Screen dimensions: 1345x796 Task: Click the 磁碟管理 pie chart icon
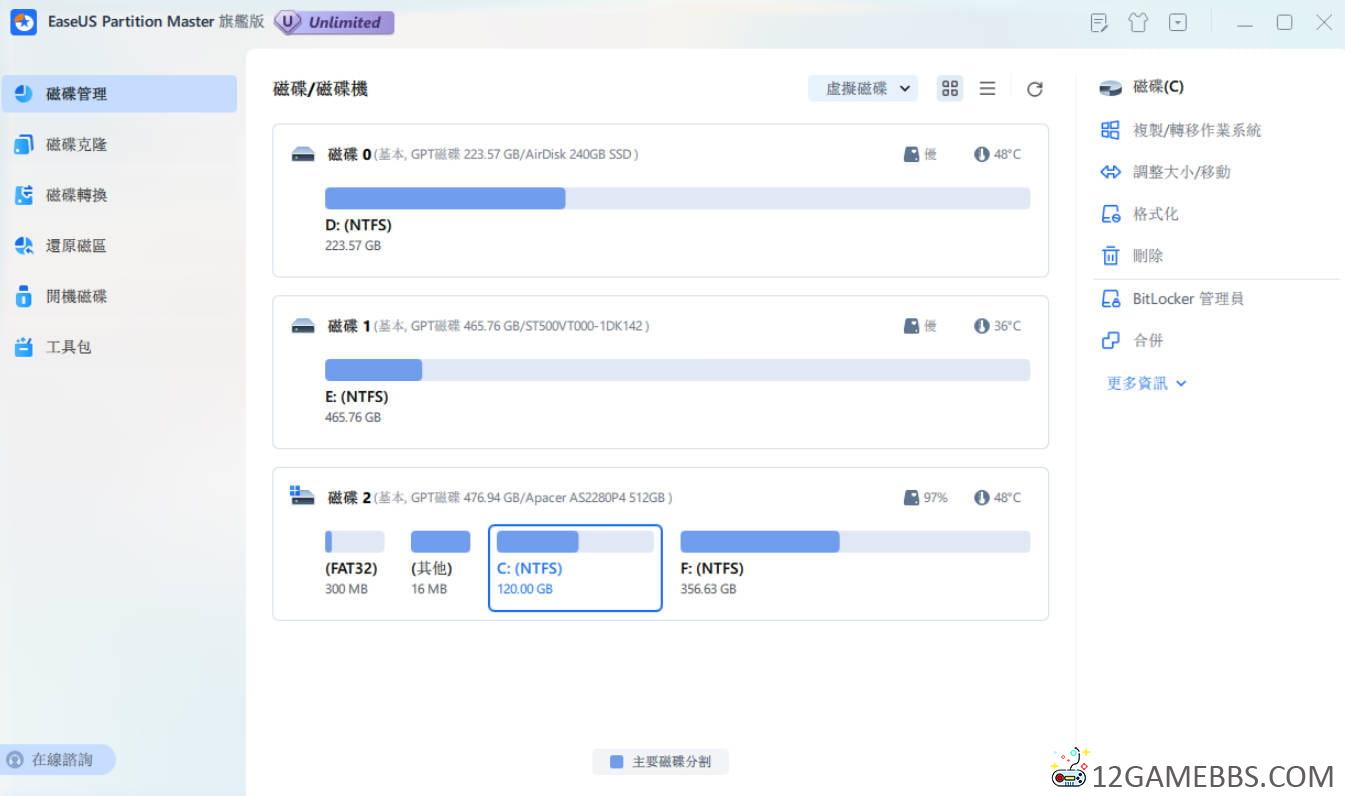coord(24,94)
